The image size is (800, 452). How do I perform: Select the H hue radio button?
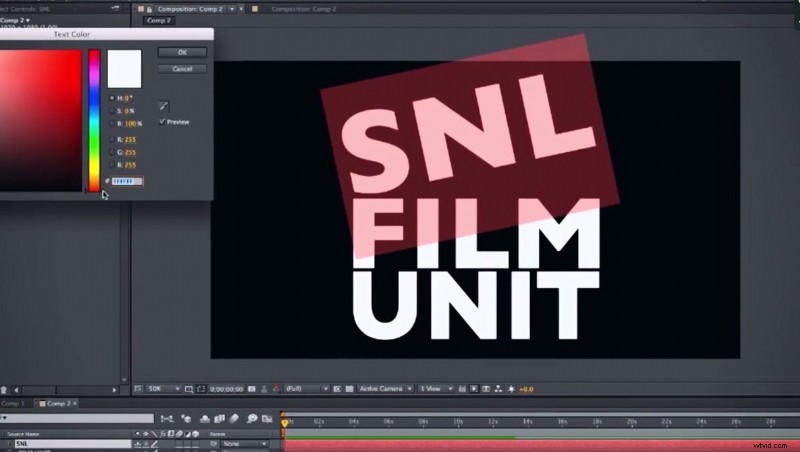click(x=110, y=99)
